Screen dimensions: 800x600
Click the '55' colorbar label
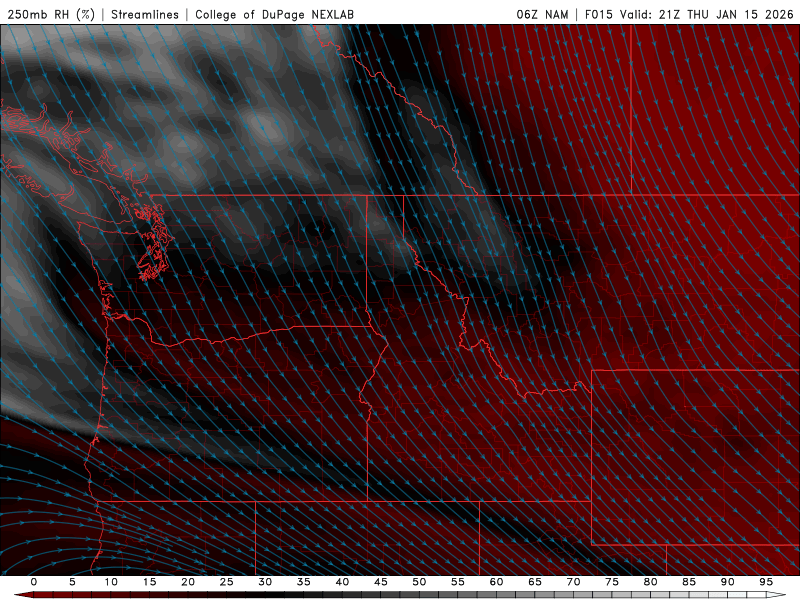coord(458,582)
